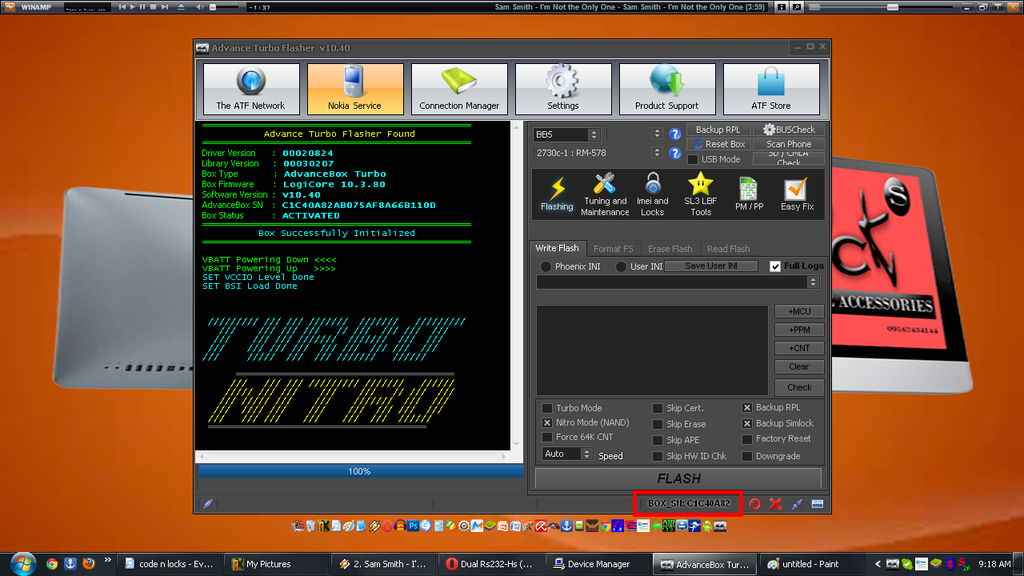Screen dimensions: 1024x576
Task: Enable Skip Cert. checkbox
Action: pos(658,408)
